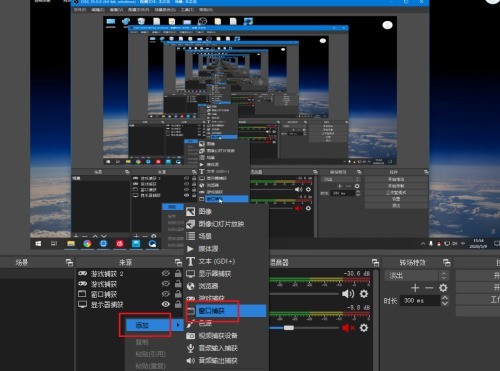Add a transition with the plus icon
Screen dimensions: 500x371
[415, 288]
